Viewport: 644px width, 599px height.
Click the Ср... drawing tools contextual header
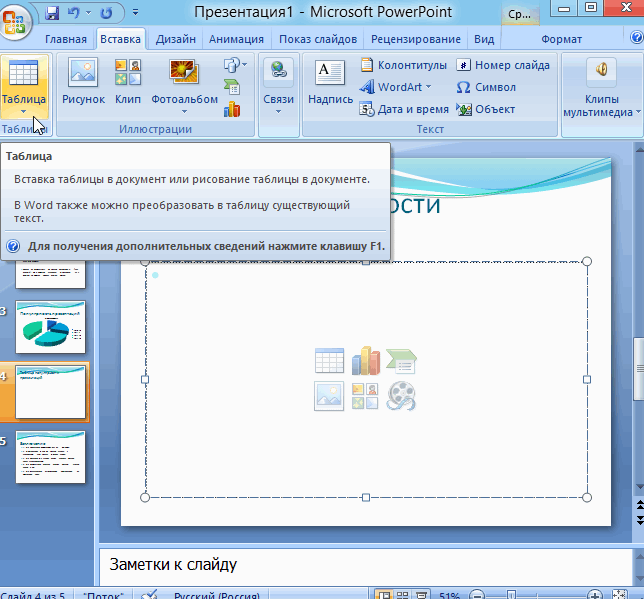(x=520, y=14)
